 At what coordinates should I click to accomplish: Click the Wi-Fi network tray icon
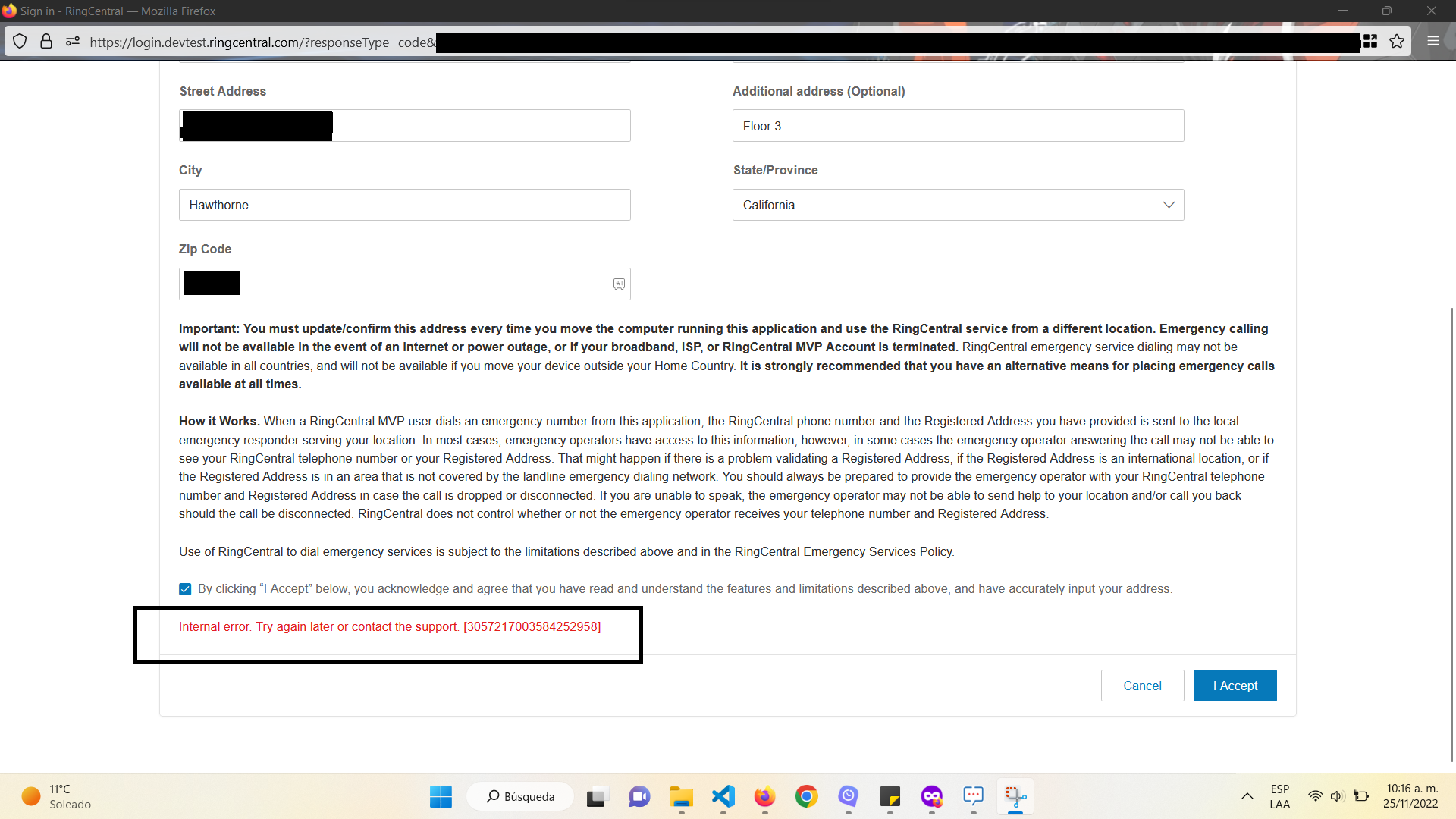tap(1316, 796)
